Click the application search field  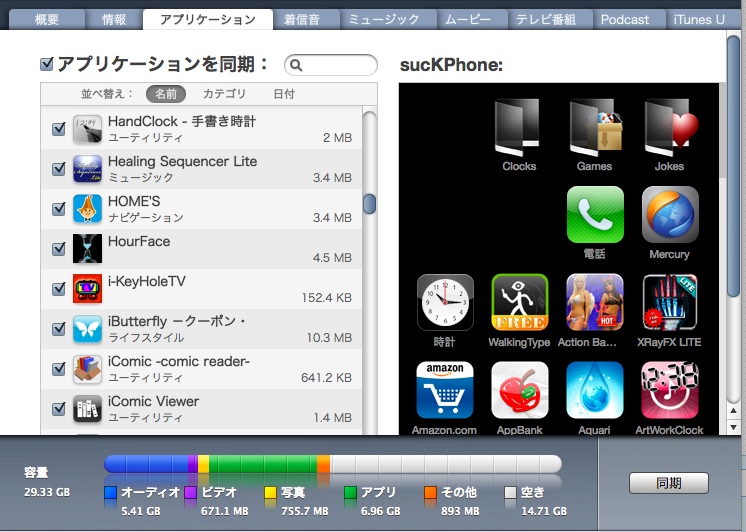pos(331,65)
